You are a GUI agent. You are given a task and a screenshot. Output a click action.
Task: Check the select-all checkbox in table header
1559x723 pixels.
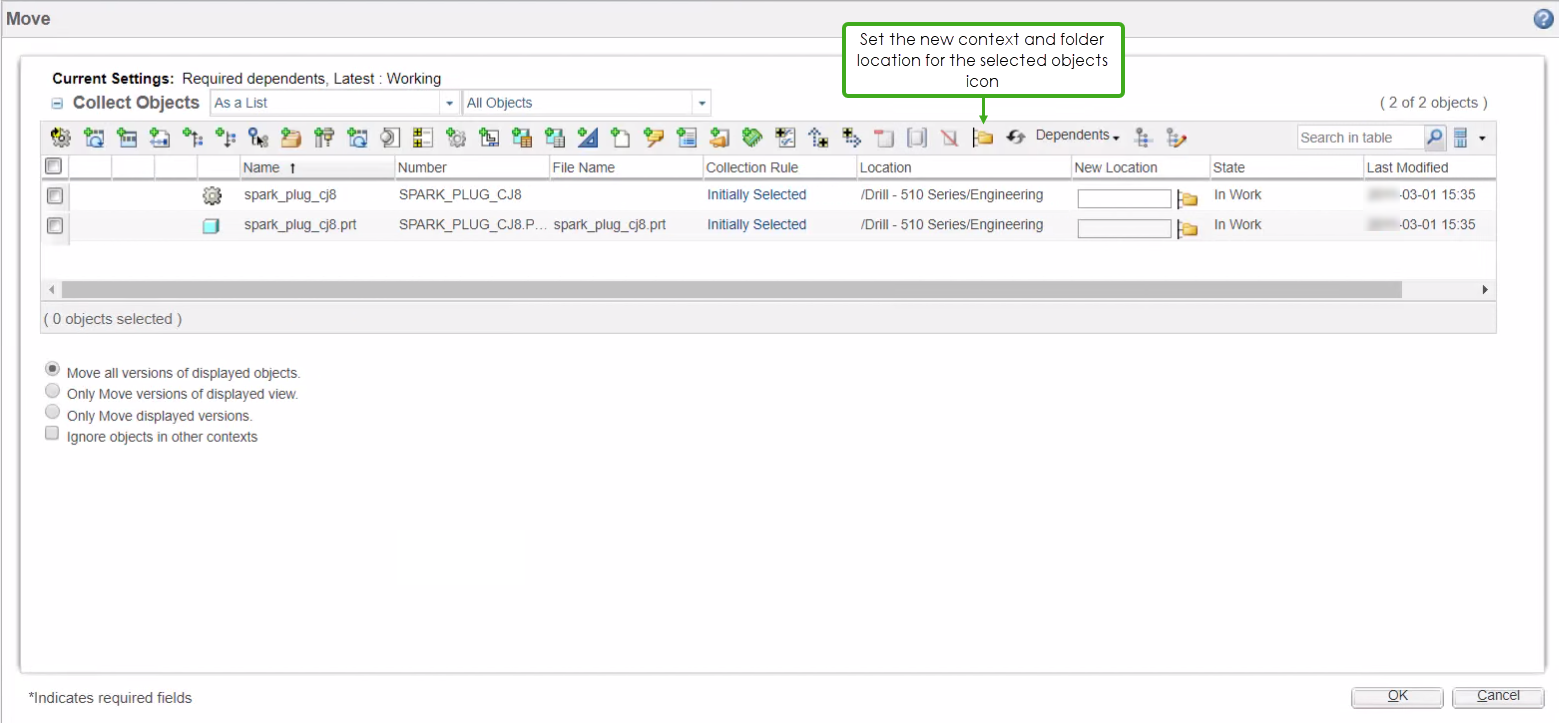pyautogui.click(x=55, y=166)
